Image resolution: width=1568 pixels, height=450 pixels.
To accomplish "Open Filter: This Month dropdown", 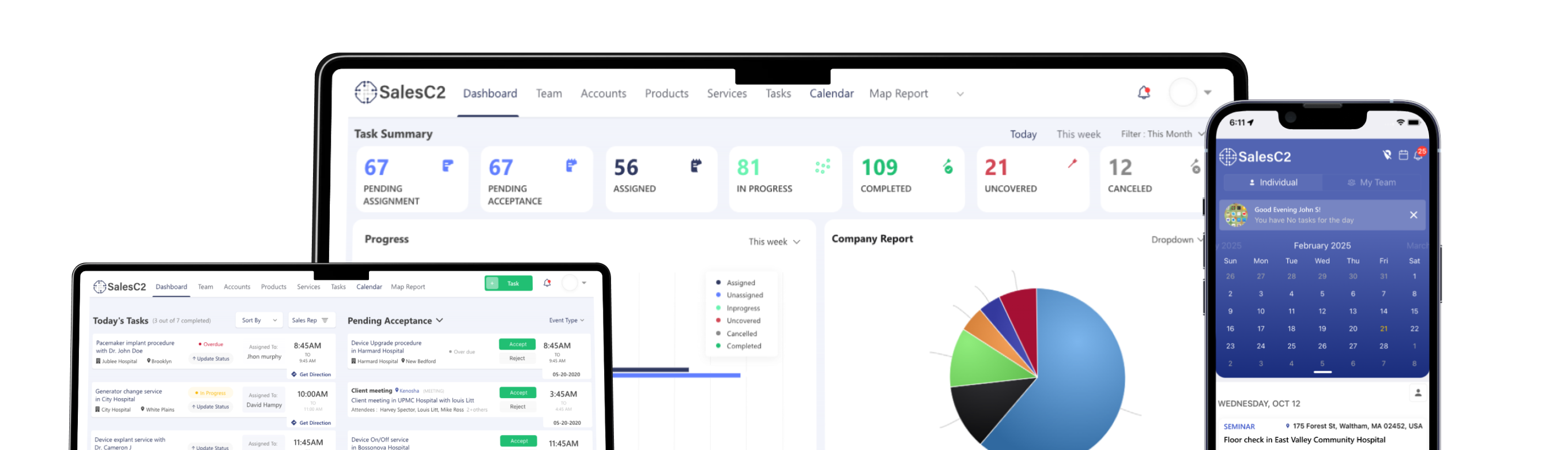I will pos(1162,134).
